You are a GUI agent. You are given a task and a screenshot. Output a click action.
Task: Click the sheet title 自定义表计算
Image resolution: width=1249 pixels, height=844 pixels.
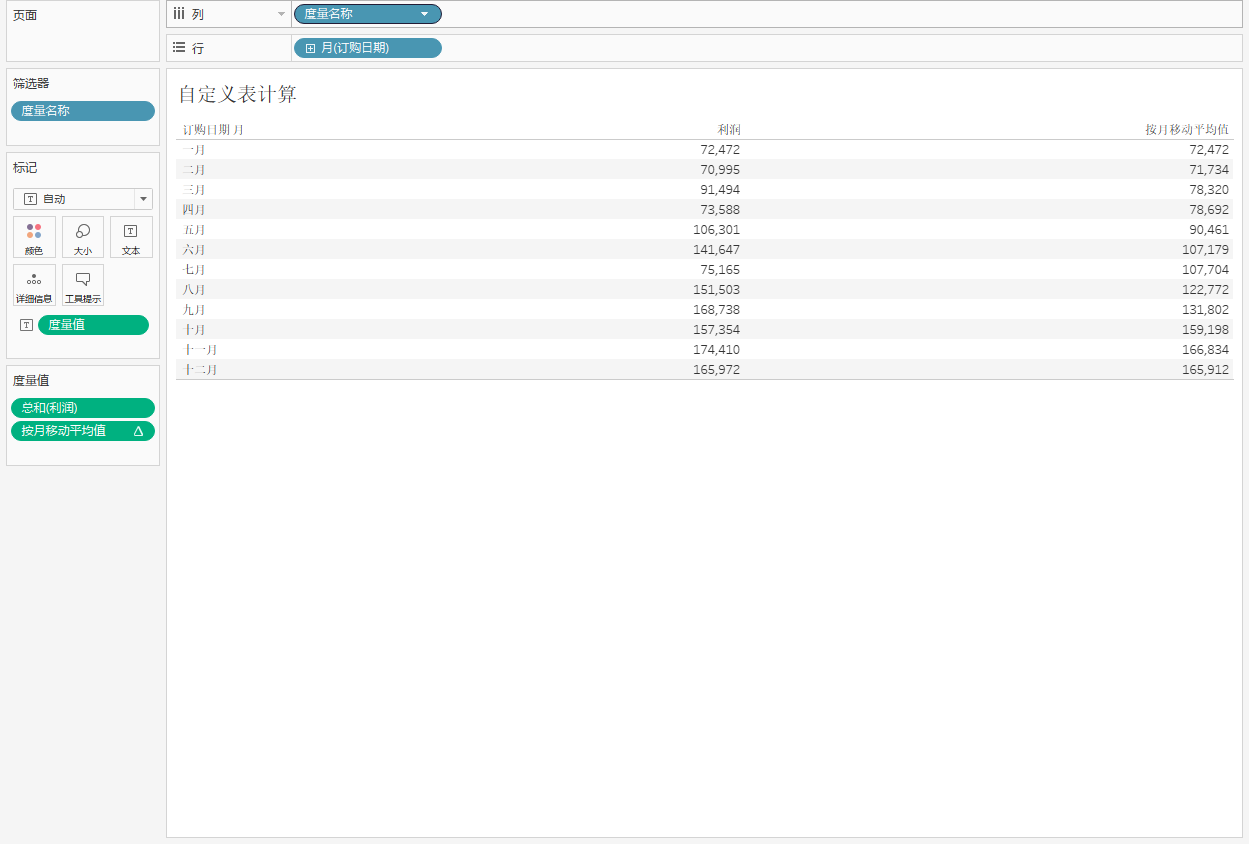[238, 94]
